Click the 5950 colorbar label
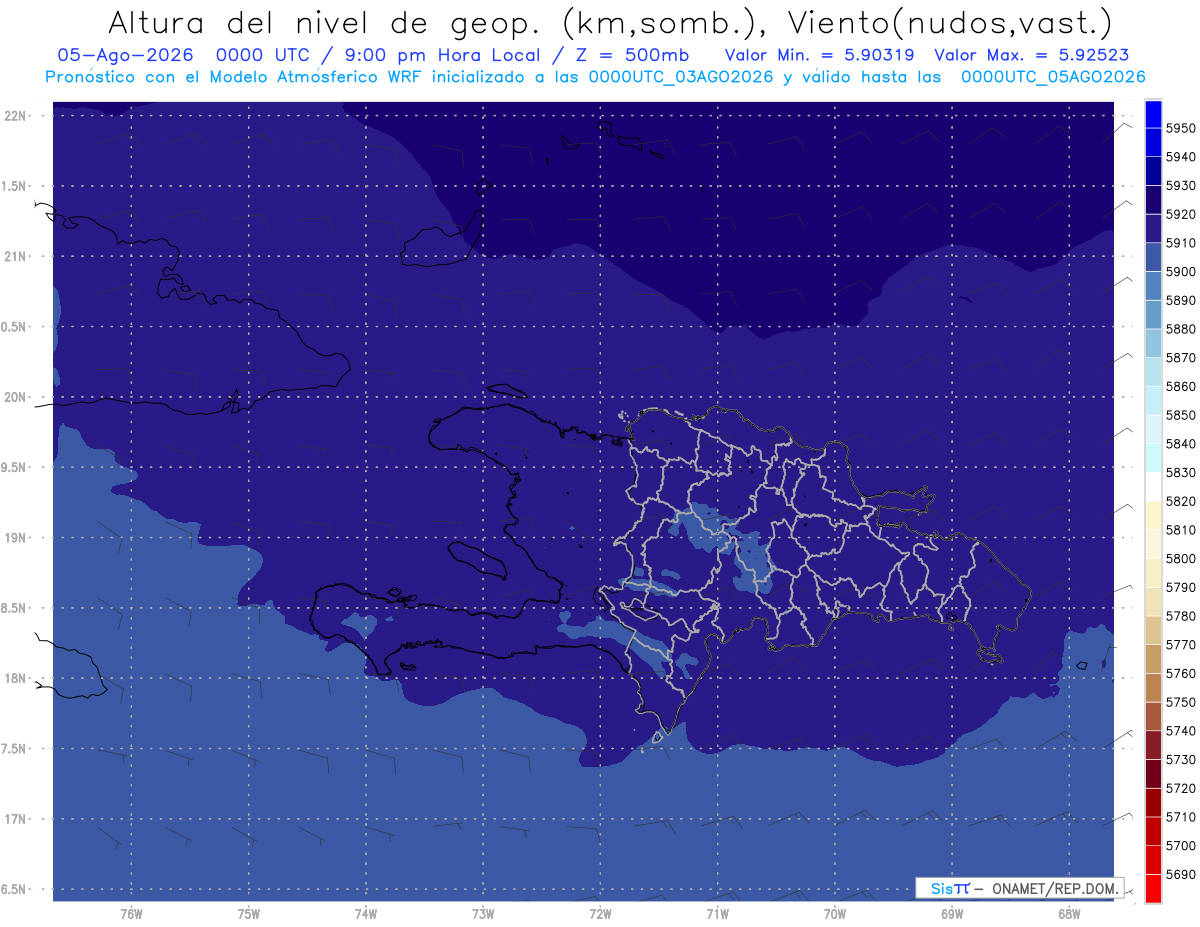The height and width of the screenshot is (927, 1200). click(x=1181, y=128)
